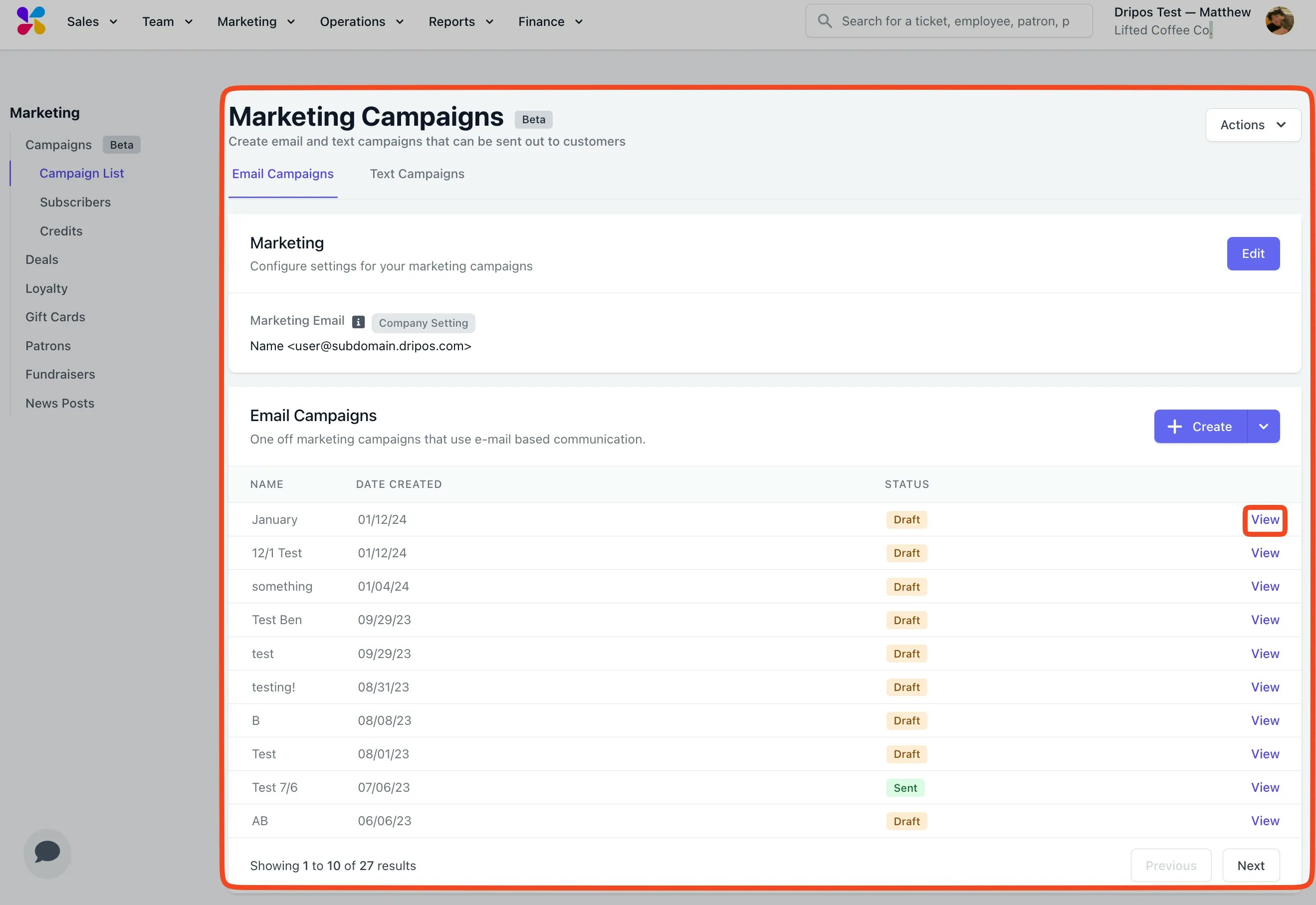Click the Marketing Email info icon
The image size is (1316, 905).
[x=358, y=321]
